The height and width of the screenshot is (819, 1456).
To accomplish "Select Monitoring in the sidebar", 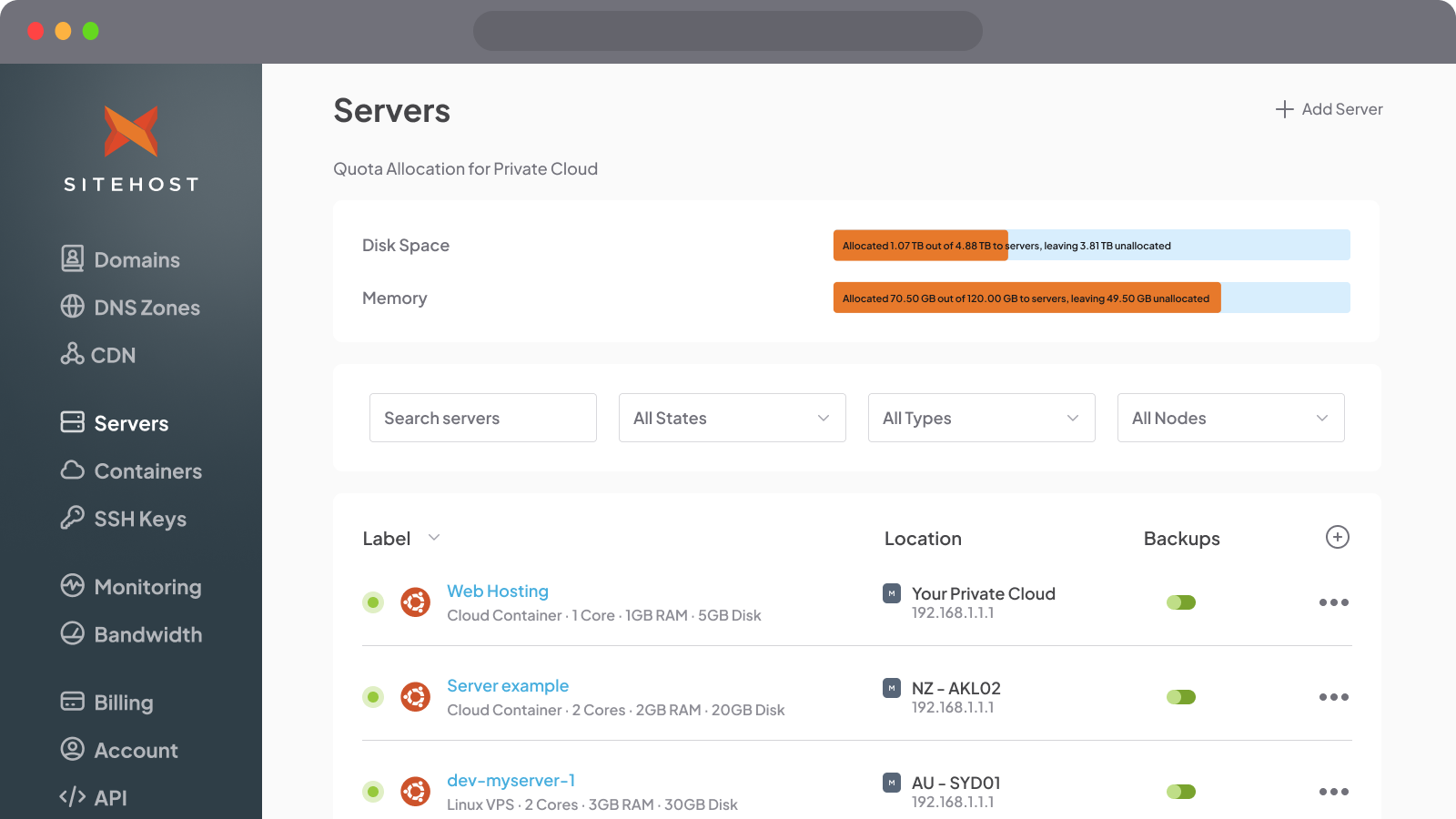I will click(x=147, y=587).
